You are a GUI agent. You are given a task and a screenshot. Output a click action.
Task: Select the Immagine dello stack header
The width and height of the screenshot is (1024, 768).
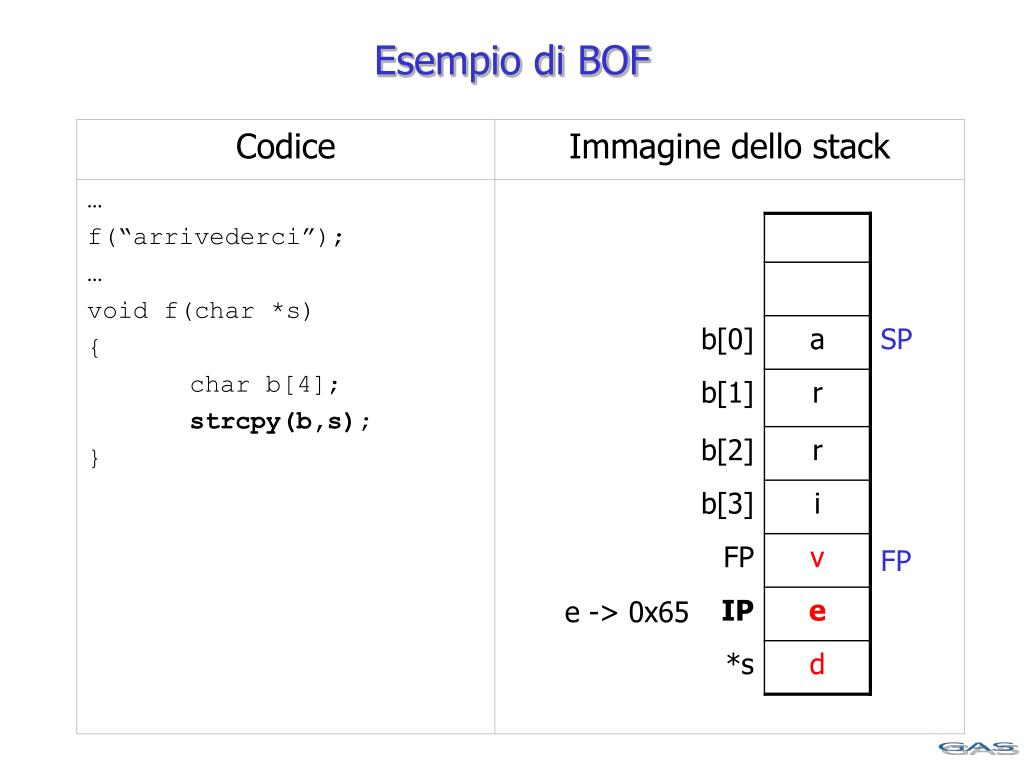pos(729,147)
